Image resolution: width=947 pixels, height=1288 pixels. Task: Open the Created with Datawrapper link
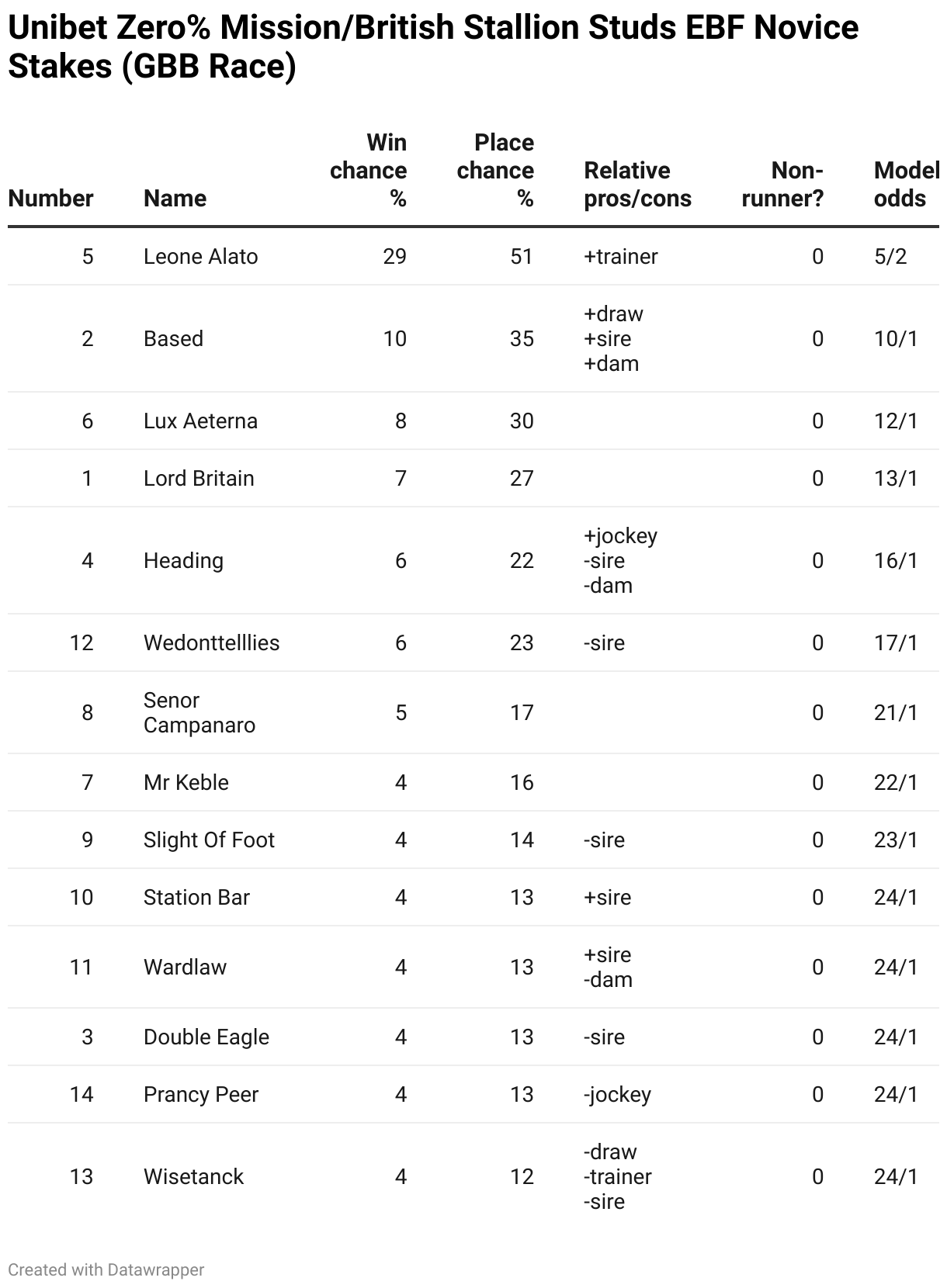106,1270
